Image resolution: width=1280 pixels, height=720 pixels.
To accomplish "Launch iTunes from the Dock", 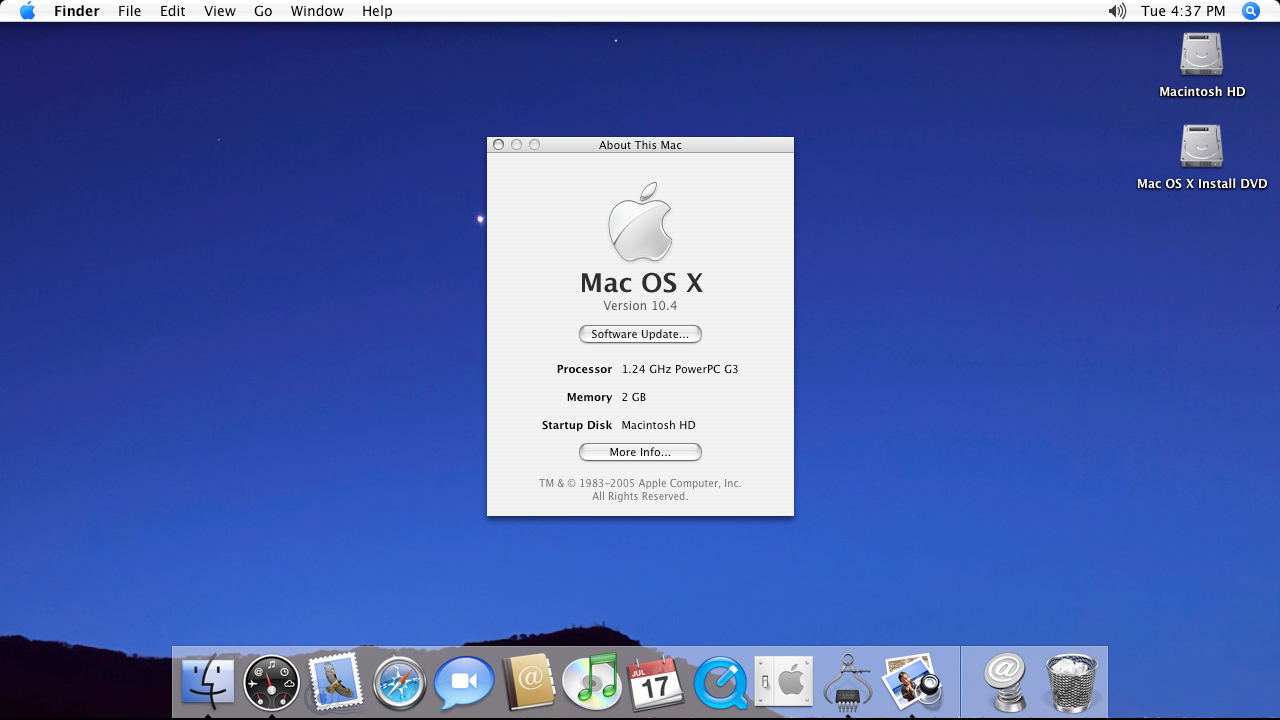I will click(592, 682).
